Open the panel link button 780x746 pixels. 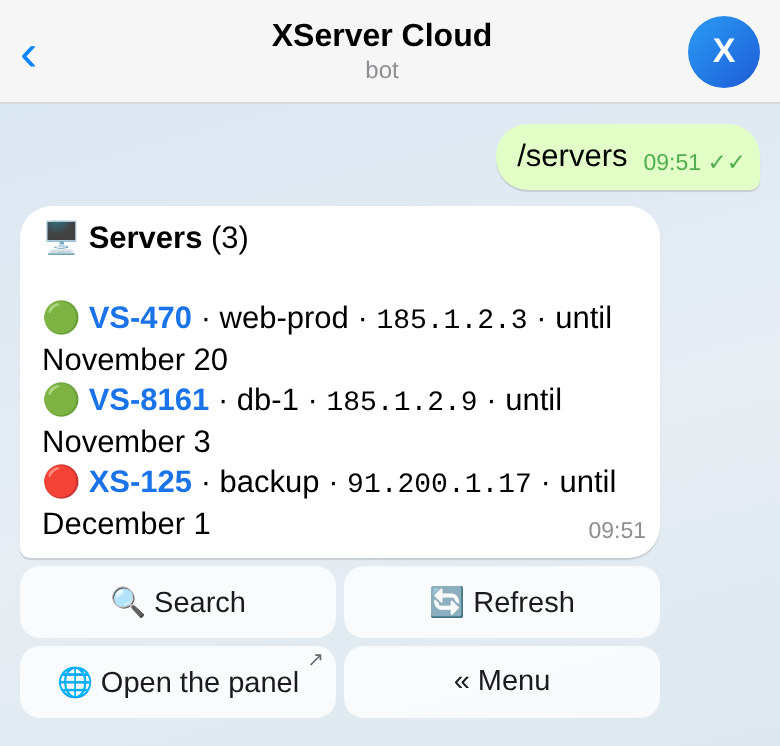[178, 682]
